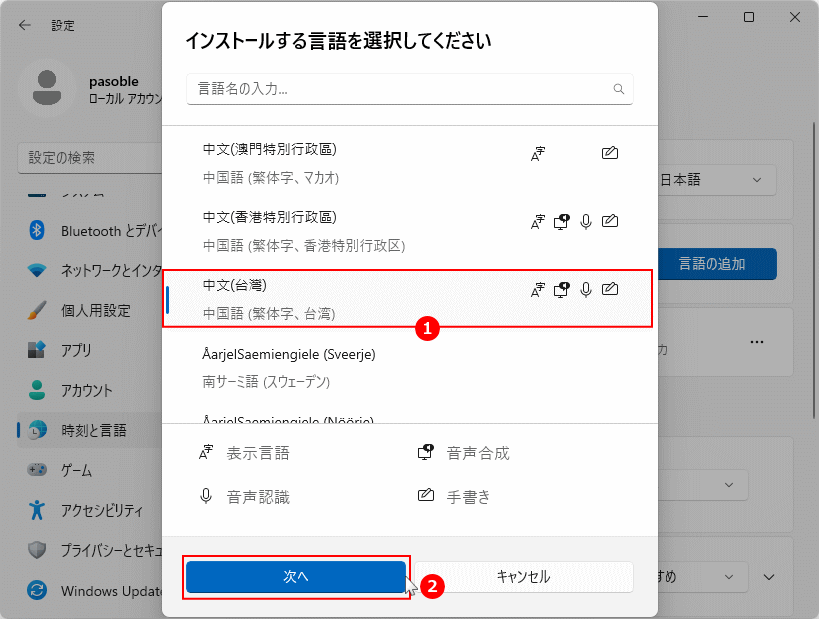The image size is (819, 619).
Task: Click the 設定の検索 search box
Action: point(90,158)
